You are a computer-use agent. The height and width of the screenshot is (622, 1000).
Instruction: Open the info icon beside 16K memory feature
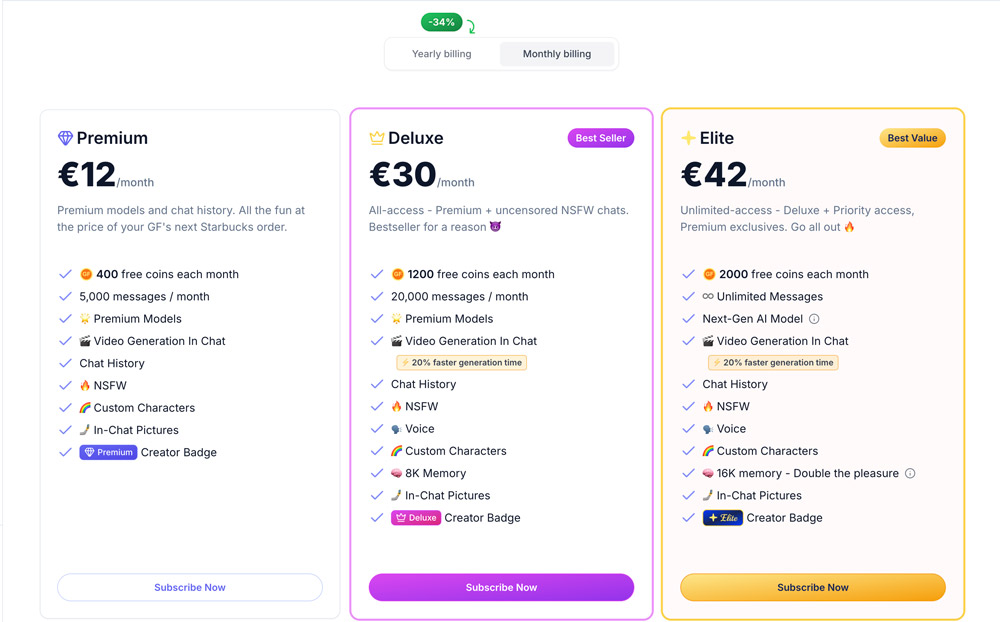(910, 473)
